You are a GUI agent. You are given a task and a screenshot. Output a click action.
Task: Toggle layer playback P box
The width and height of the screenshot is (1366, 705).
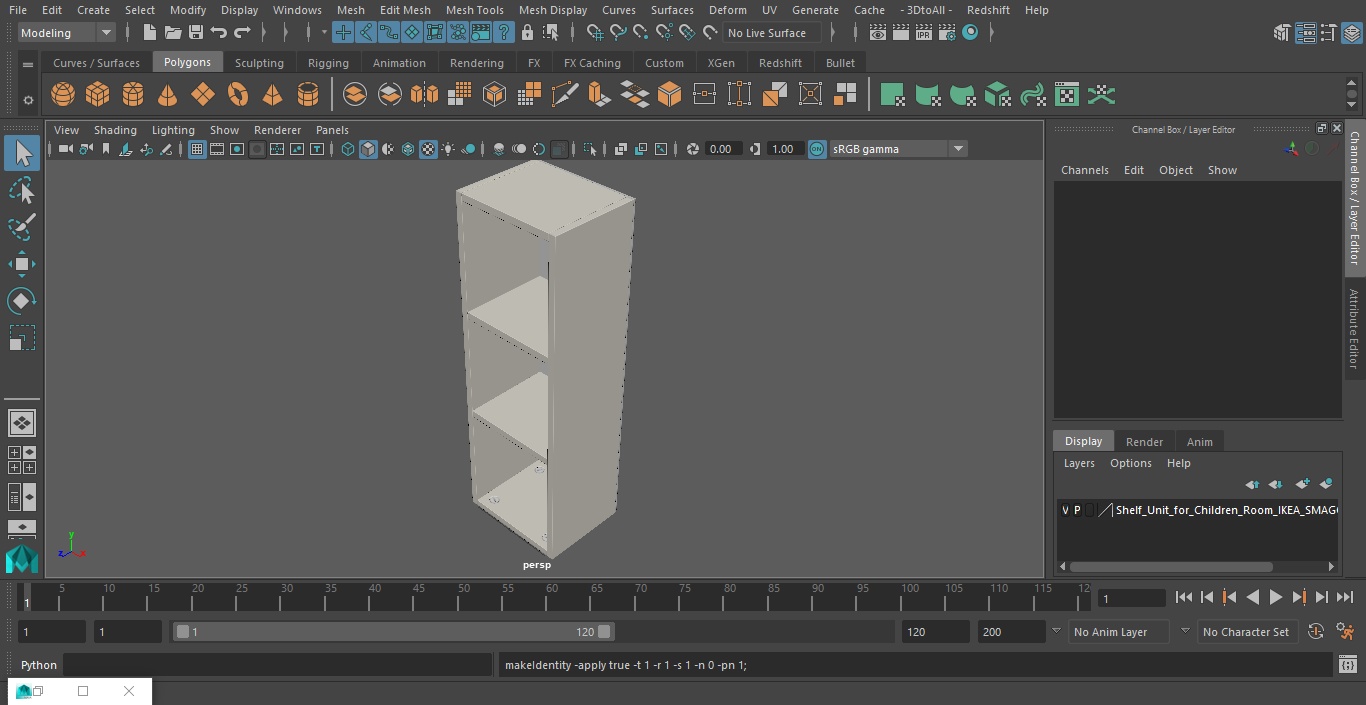pyautogui.click(x=1077, y=510)
